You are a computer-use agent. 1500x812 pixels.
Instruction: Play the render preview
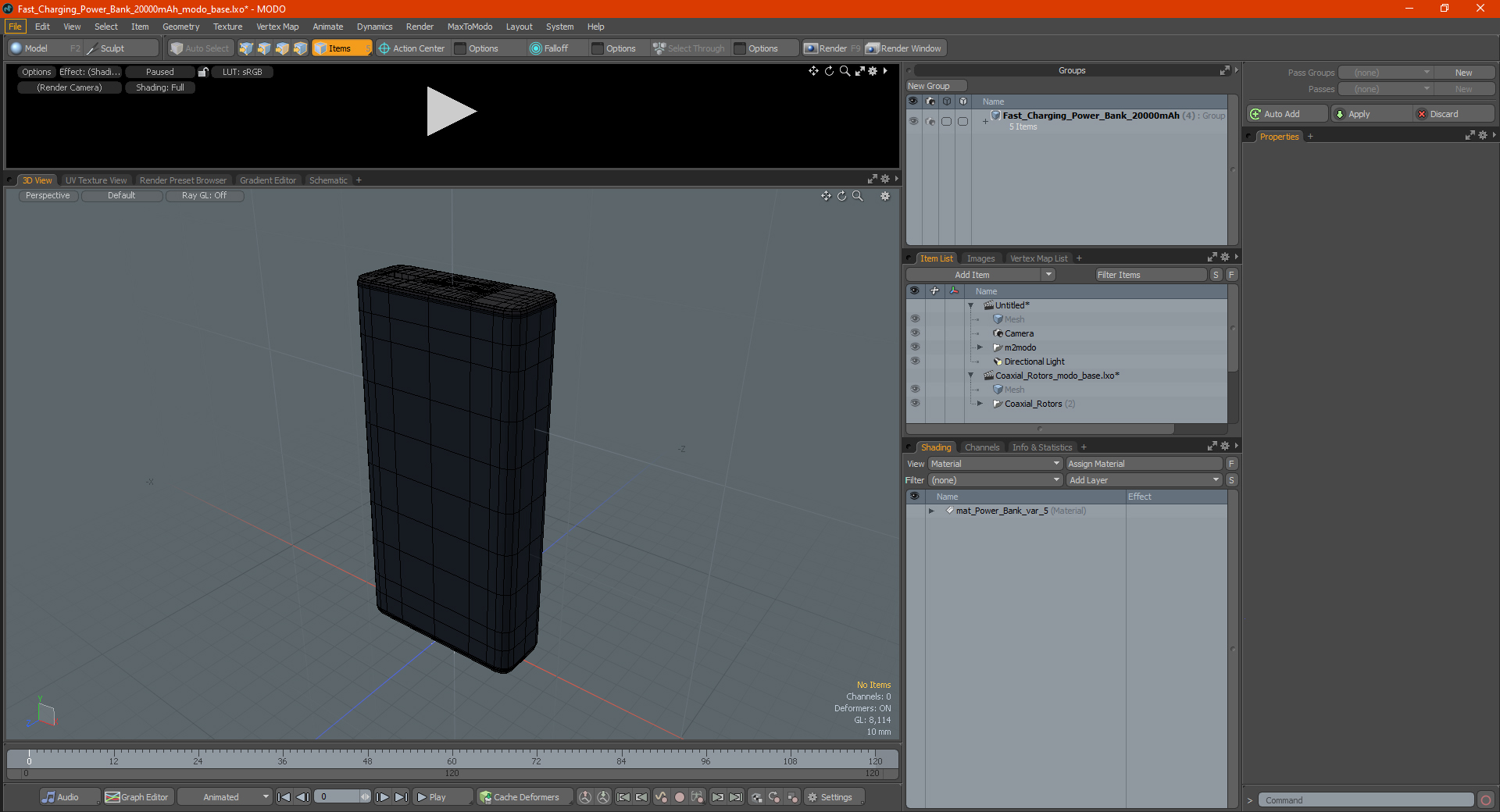pos(451,112)
